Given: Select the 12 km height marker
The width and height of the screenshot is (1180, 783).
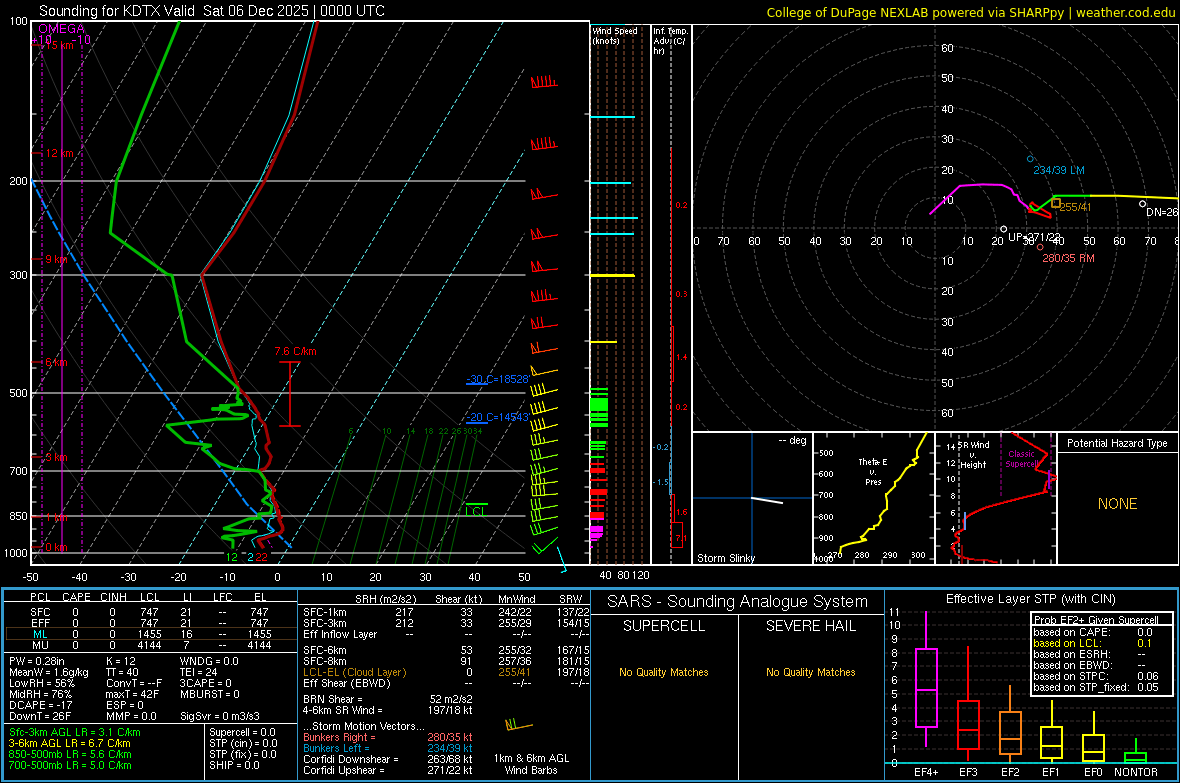Looking at the screenshot, I should pos(58,153).
